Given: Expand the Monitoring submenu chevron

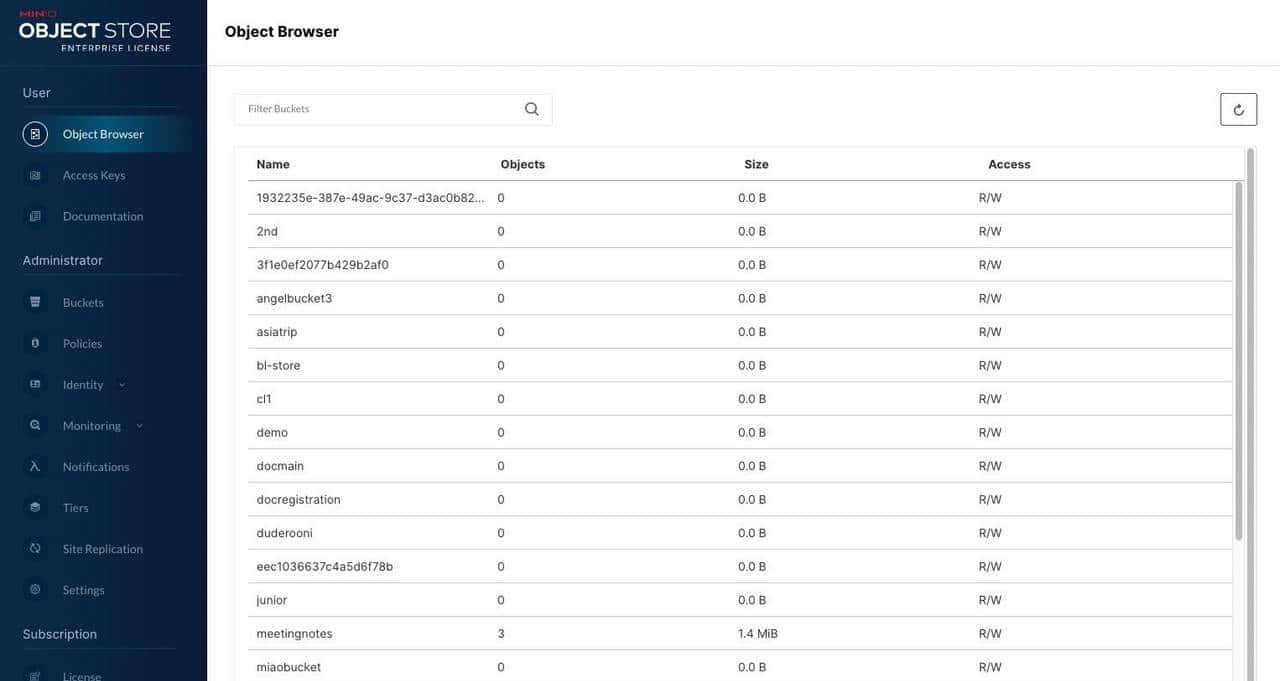Looking at the screenshot, I should (139, 426).
